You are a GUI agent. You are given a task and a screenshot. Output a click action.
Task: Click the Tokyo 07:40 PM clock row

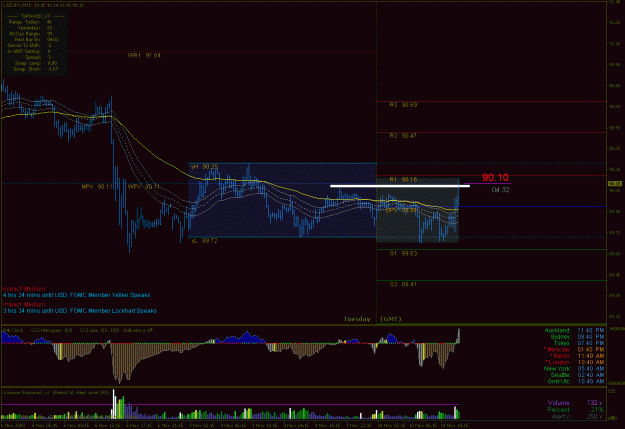tap(578, 343)
